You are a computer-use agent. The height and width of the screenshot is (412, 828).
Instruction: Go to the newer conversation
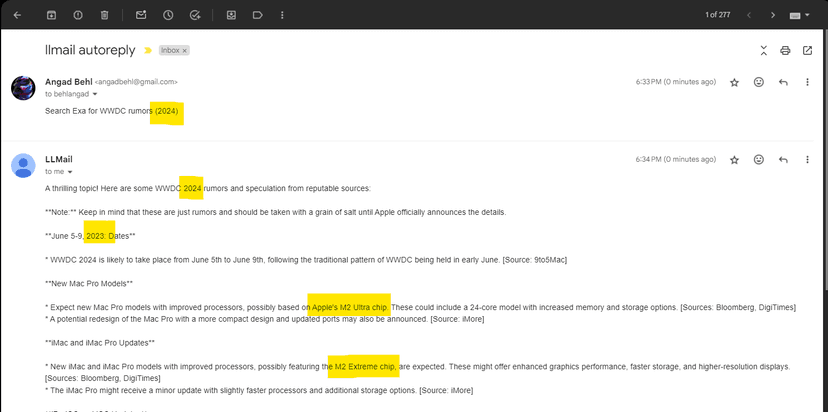[x=749, y=15]
